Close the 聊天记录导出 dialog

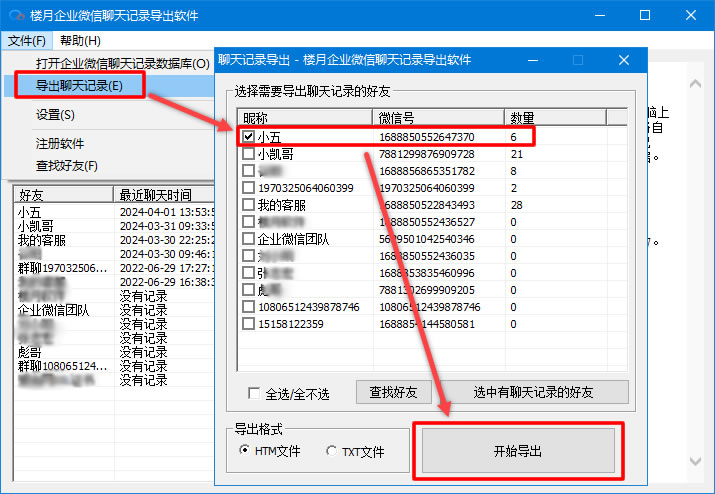point(624,60)
